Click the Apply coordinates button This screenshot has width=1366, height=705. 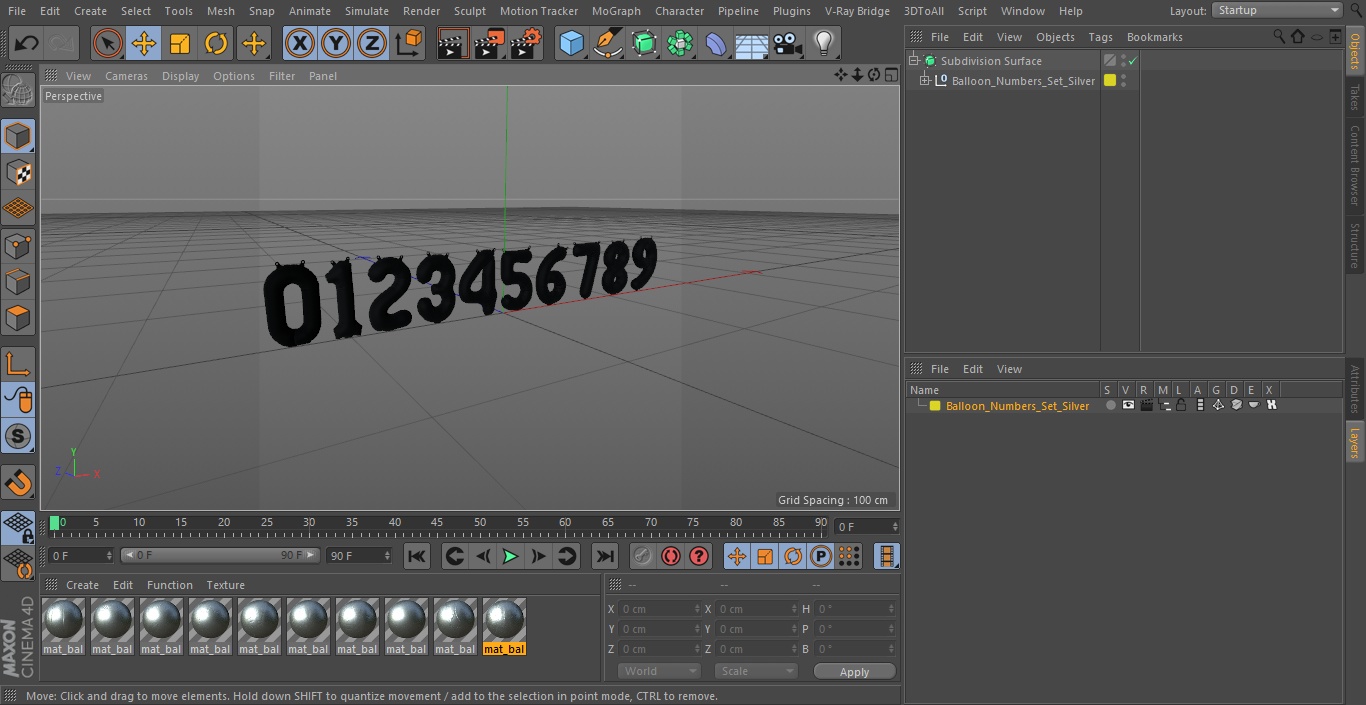tap(854, 672)
